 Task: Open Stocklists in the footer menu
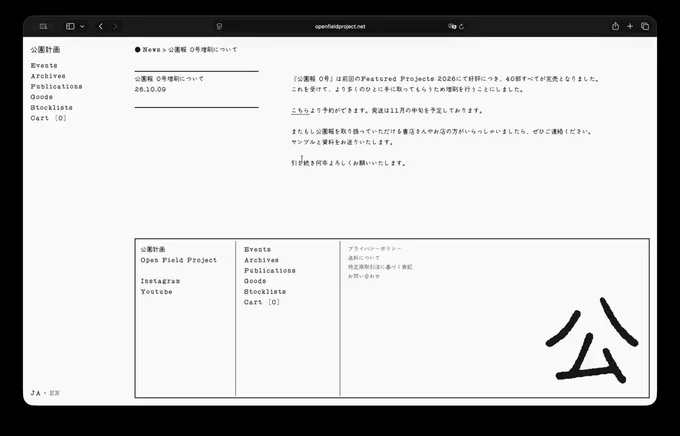point(265,292)
